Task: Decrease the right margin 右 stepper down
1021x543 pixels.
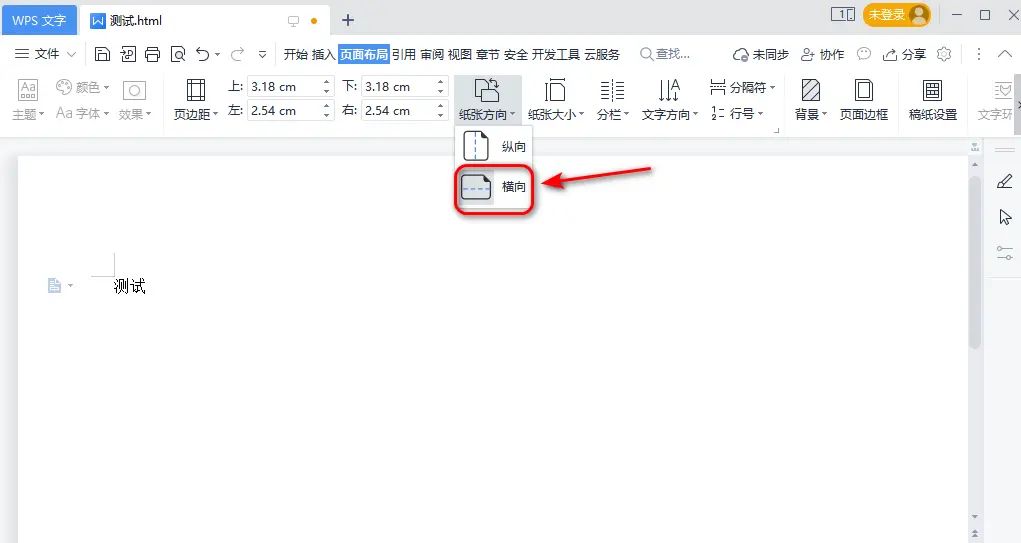Action: 441,116
